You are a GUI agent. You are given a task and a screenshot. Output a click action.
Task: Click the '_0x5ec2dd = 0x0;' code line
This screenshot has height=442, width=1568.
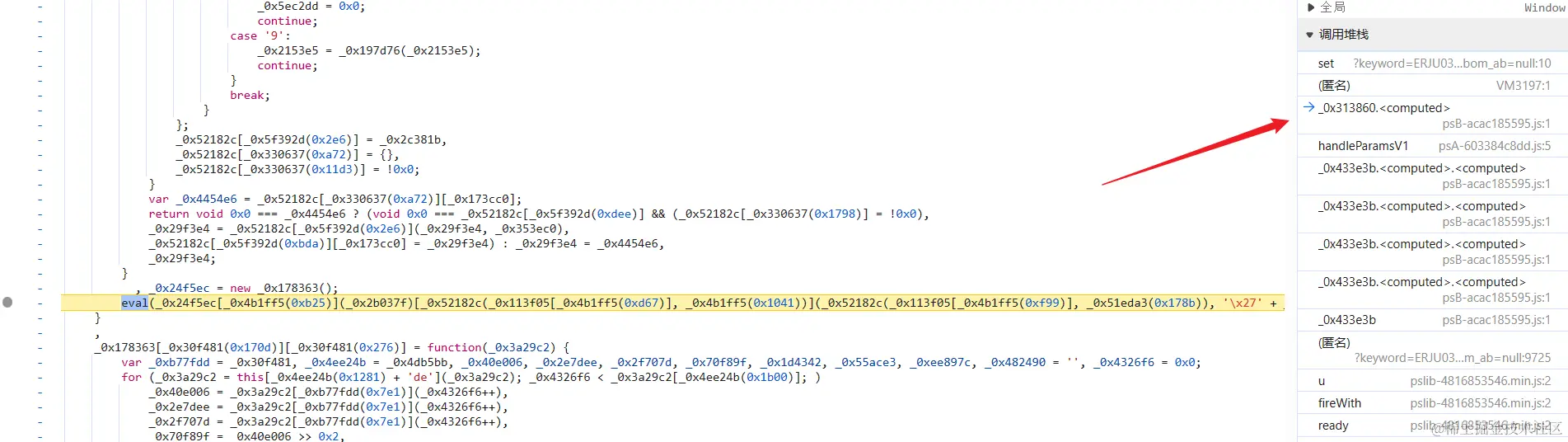[x=311, y=7]
